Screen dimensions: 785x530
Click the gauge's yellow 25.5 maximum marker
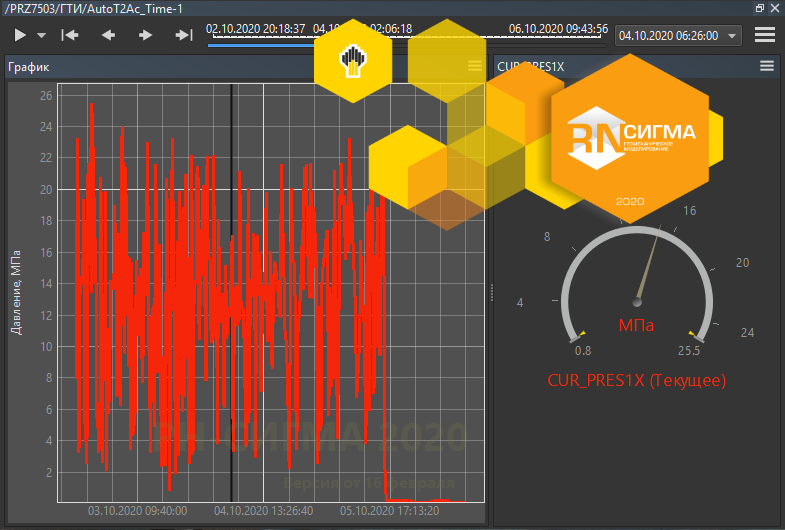pos(689,334)
